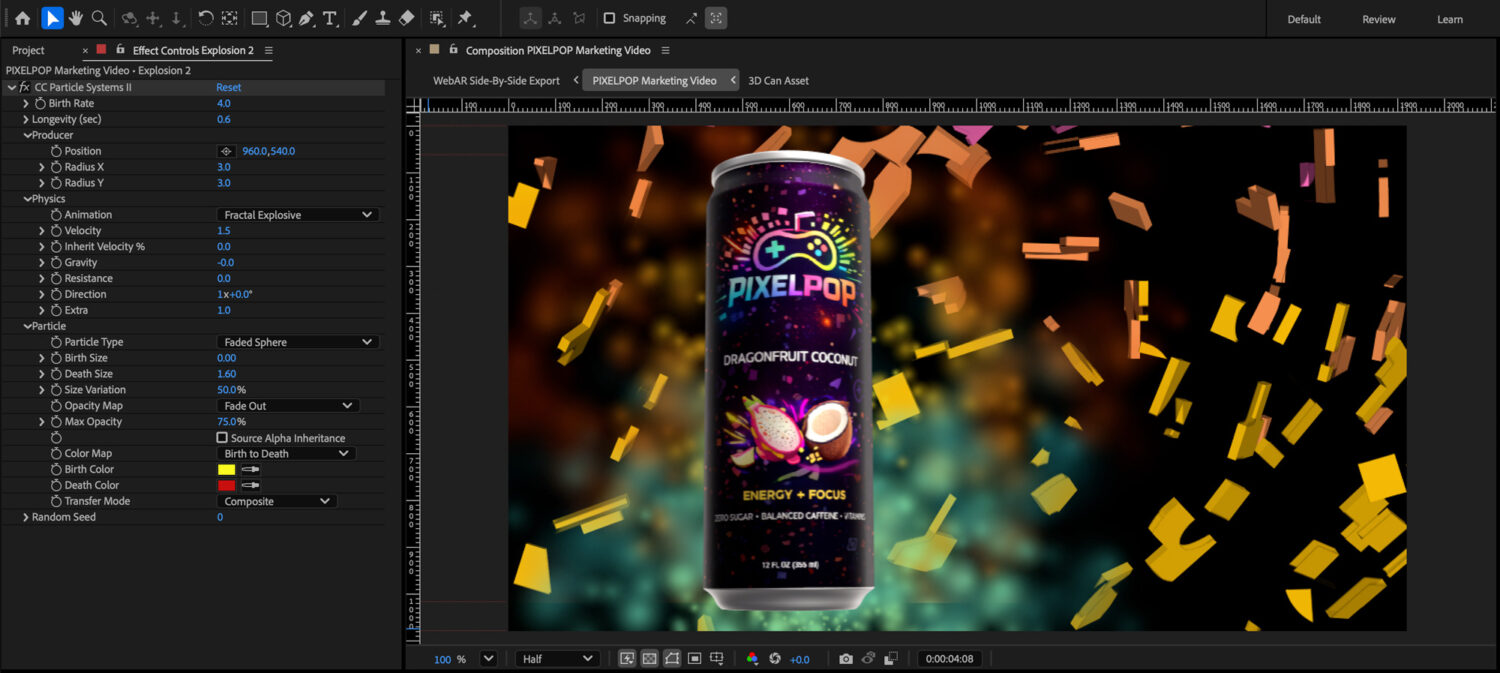The image size is (1500, 673).
Task: Select the Clone Stamp tool
Action: click(x=382, y=18)
